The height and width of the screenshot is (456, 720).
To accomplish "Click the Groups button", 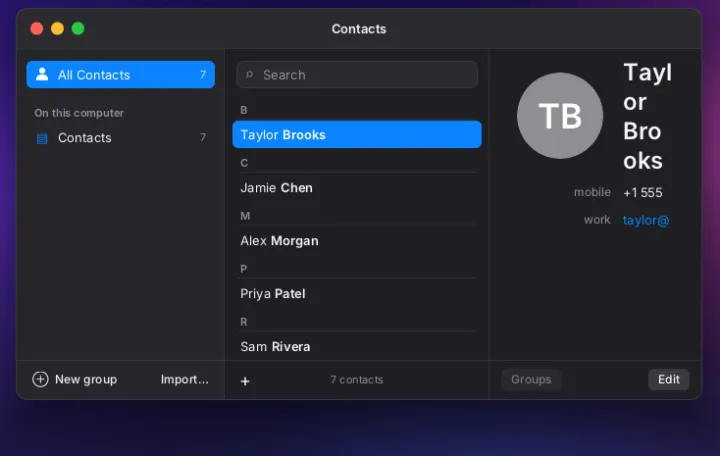I will coord(531,379).
